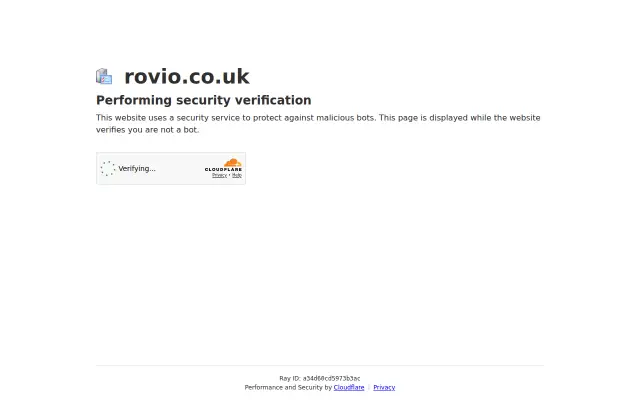The image size is (640, 400).
Task: Click the paragraph about malicious bots
Action: 318,124
